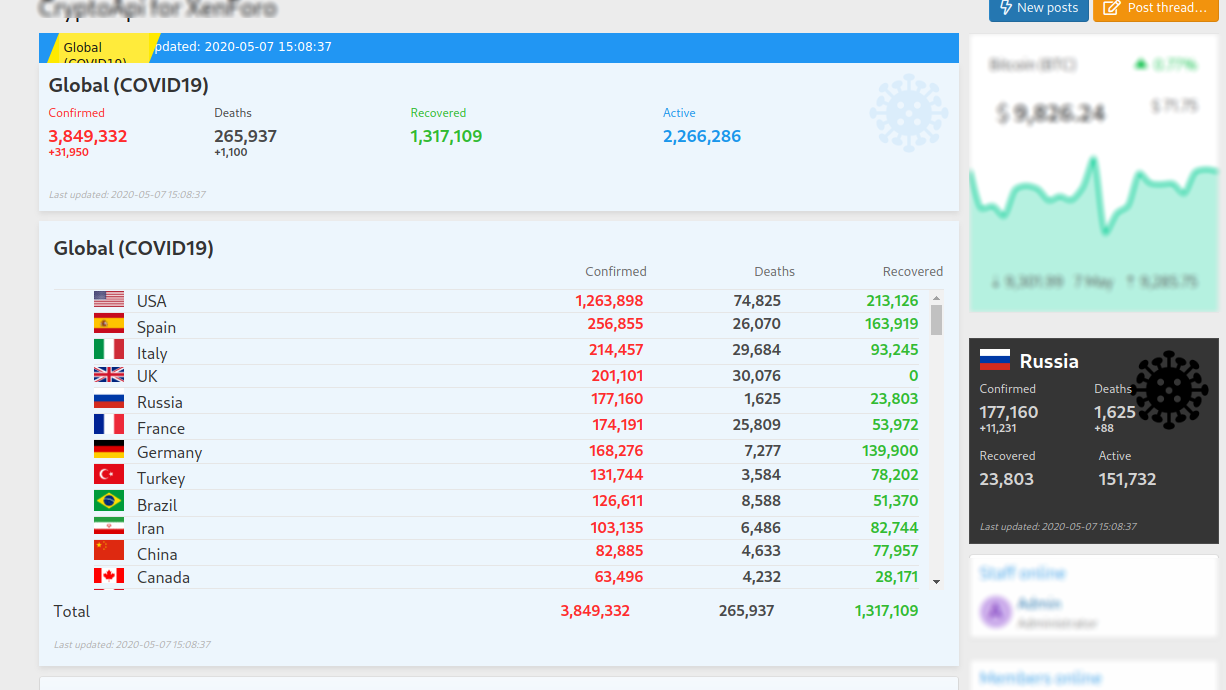
Task: Click the country table scrollbar thumb
Action: (936, 320)
